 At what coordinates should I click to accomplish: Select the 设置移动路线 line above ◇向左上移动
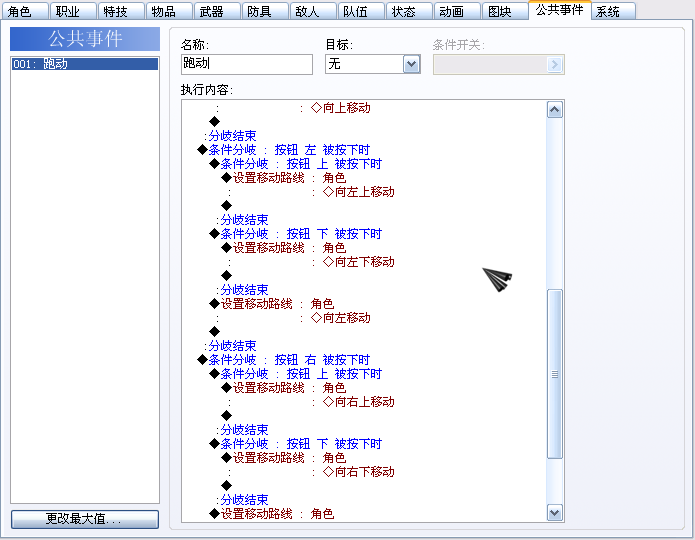click(x=284, y=178)
